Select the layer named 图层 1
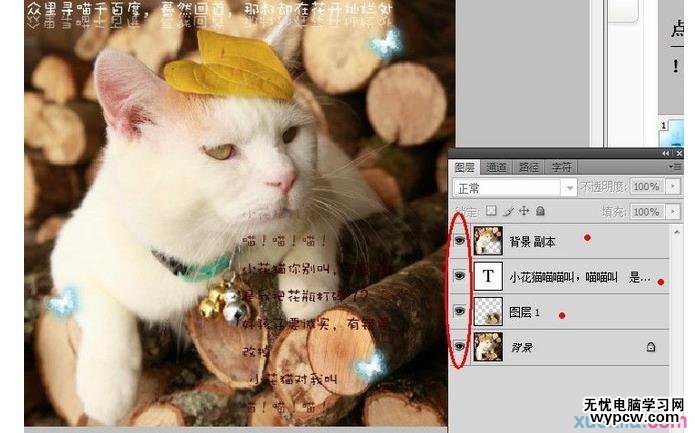This screenshot has width=695, height=433. pos(524,312)
